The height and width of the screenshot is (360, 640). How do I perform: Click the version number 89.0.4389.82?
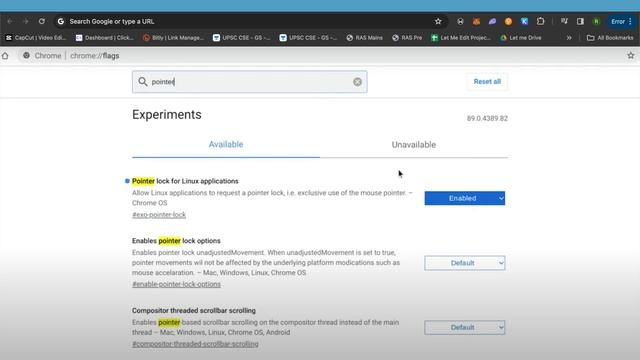(487, 118)
